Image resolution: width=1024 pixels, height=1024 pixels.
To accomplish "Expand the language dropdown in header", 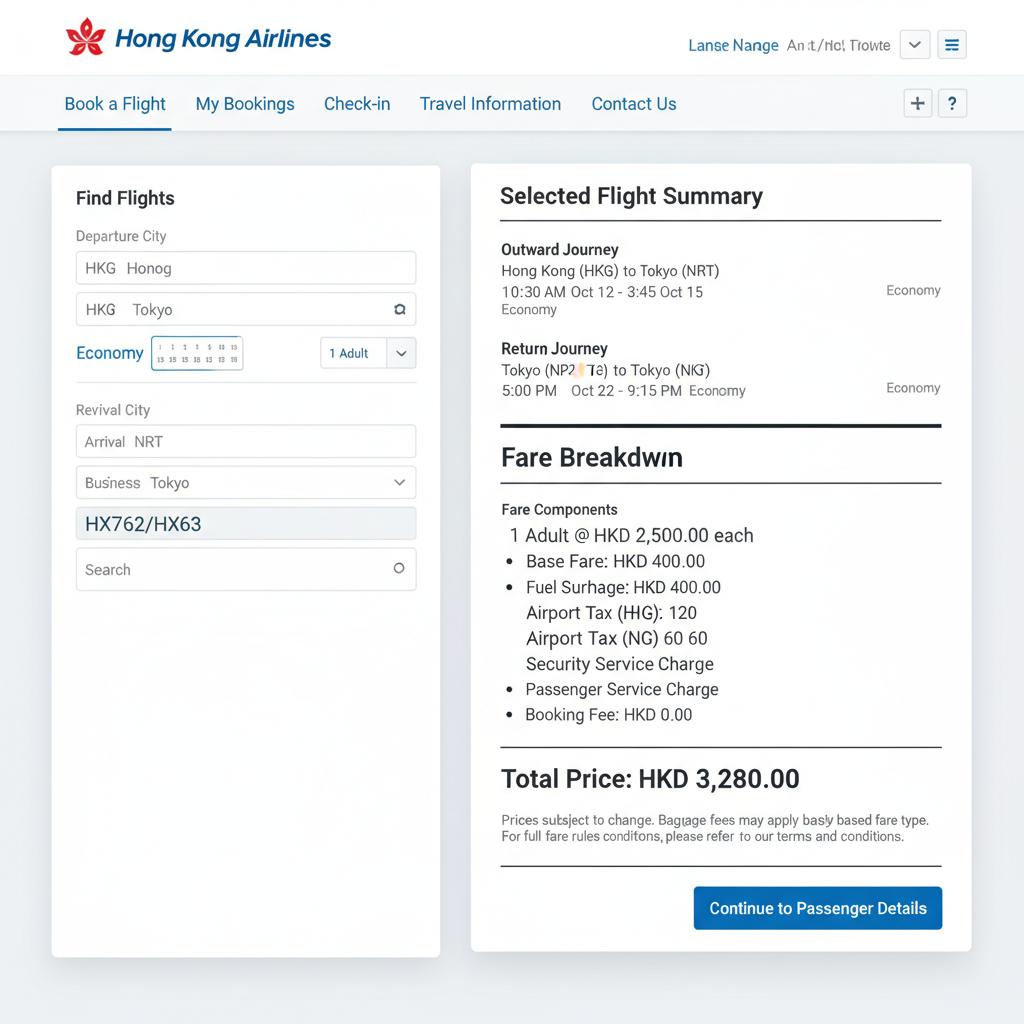I will tap(915, 45).
